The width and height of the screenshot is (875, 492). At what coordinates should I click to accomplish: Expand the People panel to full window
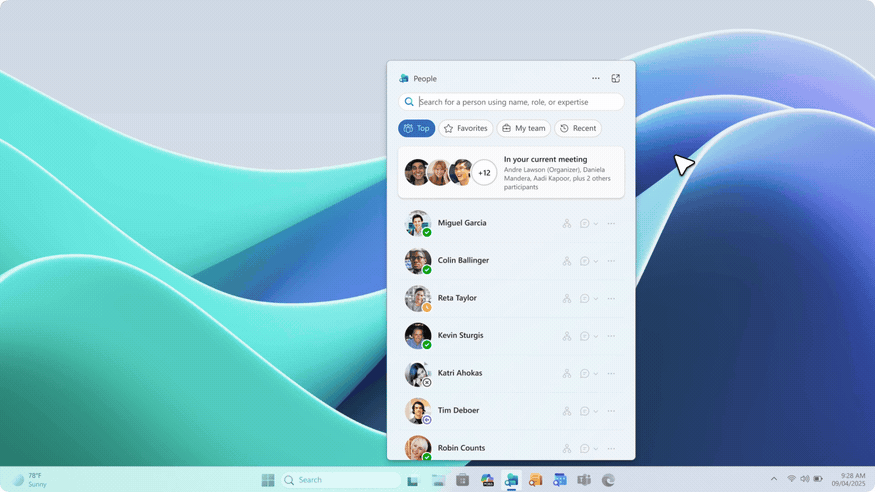click(616, 79)
